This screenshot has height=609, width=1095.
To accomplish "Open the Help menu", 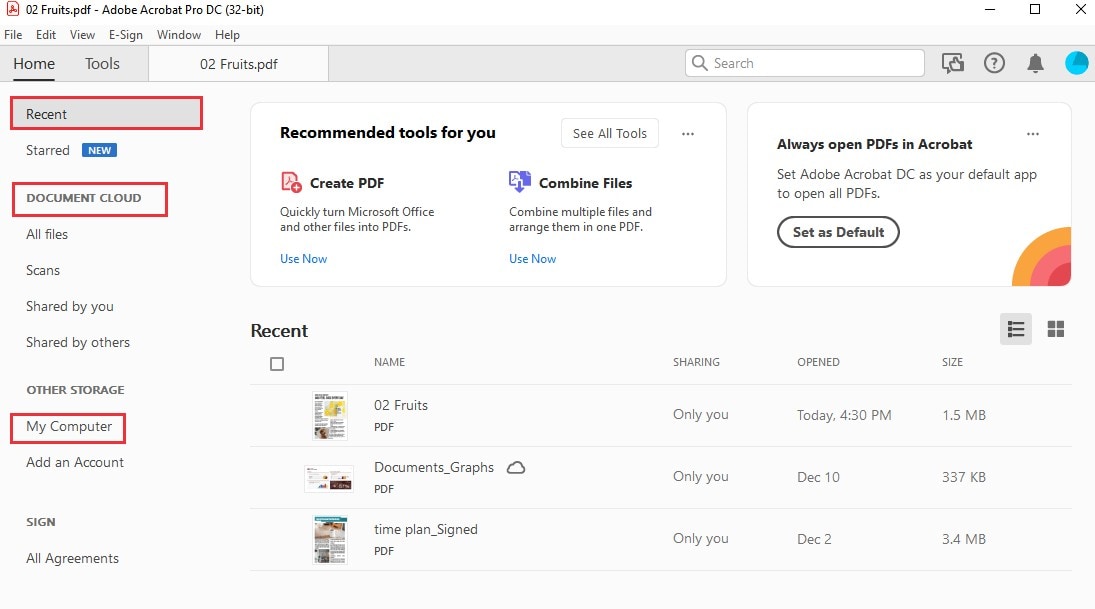I will [x=227, y=35].
